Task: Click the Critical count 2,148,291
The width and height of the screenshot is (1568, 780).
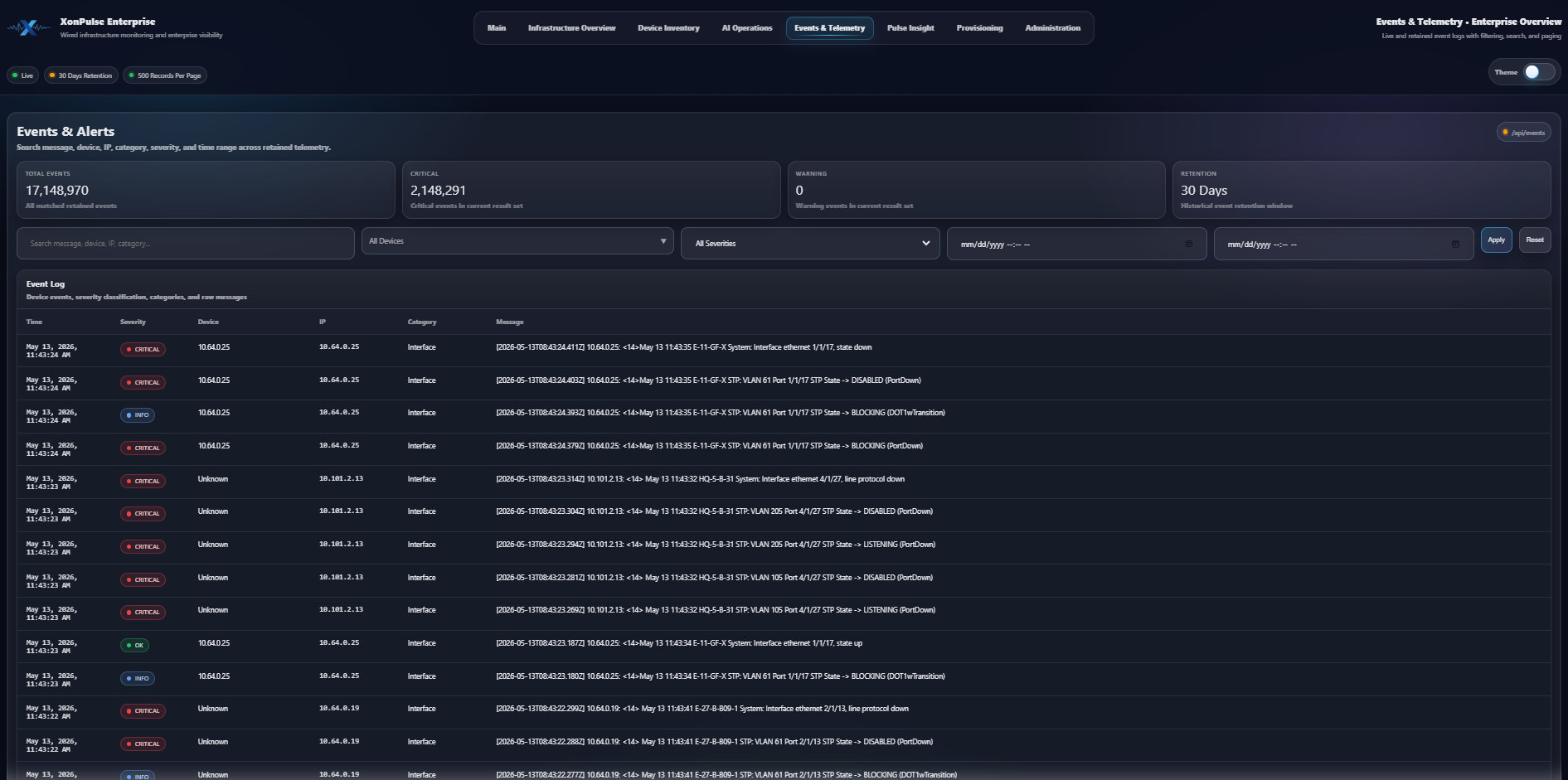Action: tap(438, 191)
